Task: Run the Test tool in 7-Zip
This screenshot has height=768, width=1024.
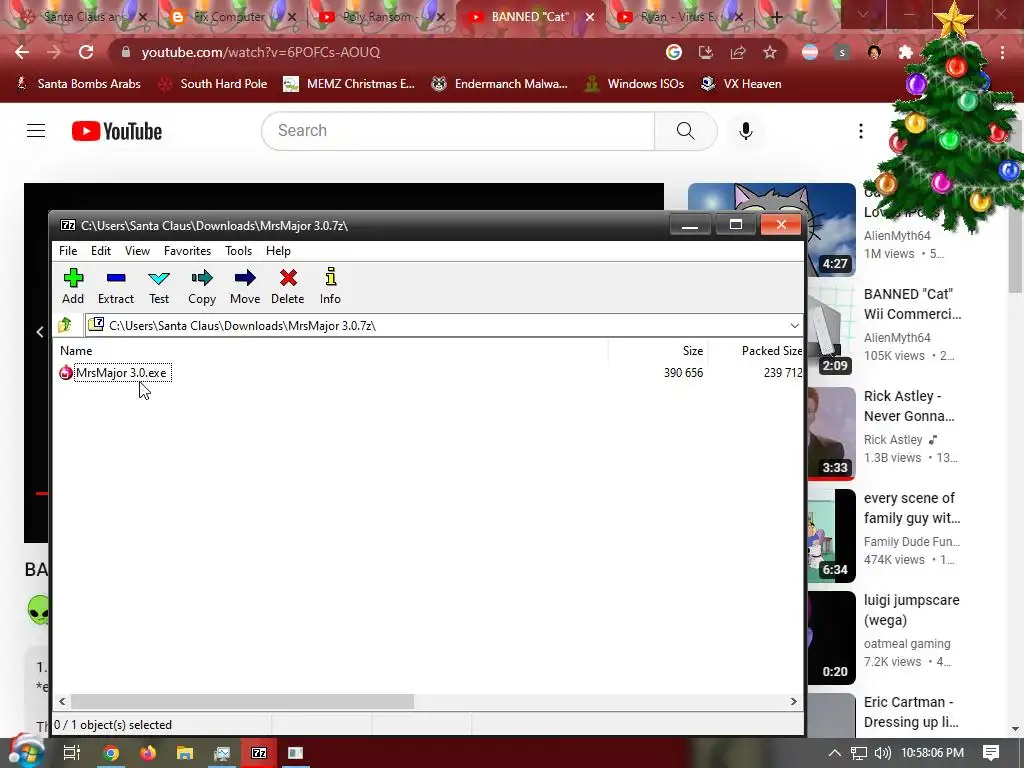Action: tap(159, 286)
